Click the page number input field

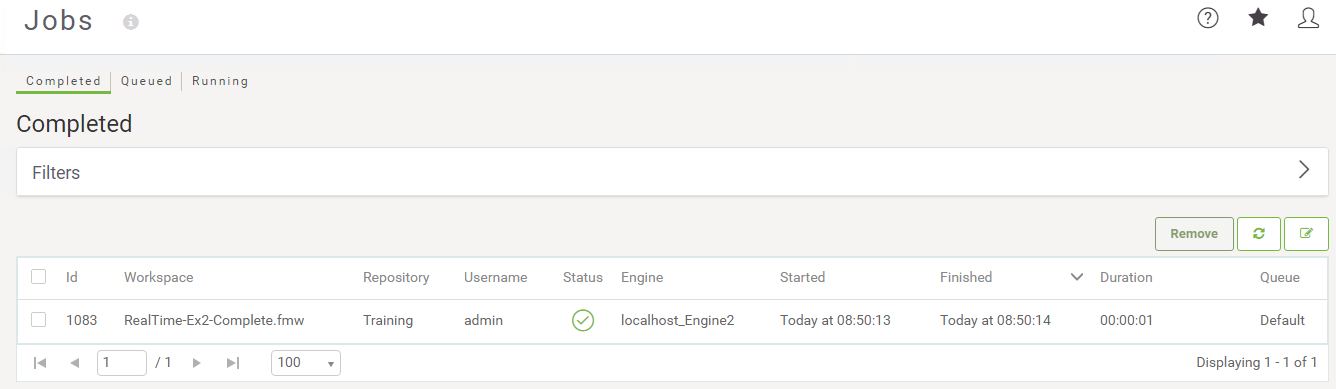[122, 363]
